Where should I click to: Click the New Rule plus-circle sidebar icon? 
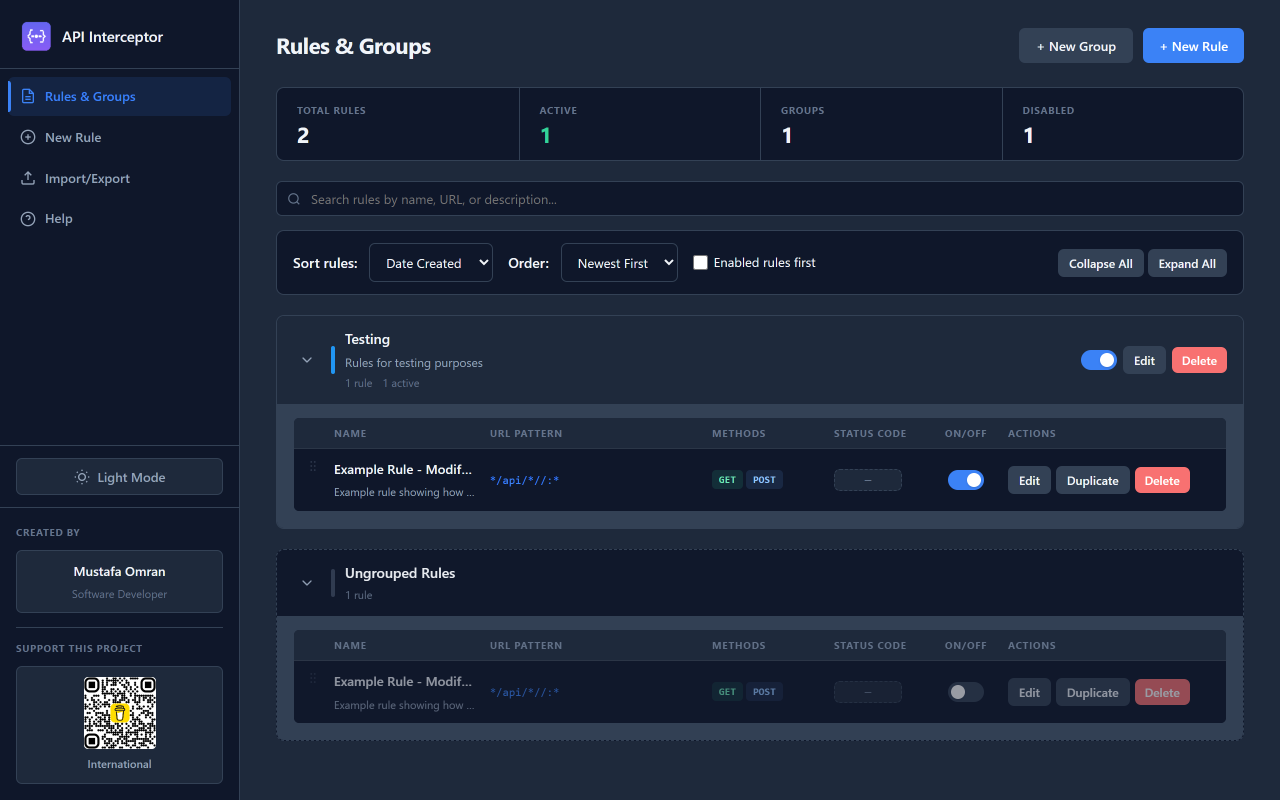pyautogui.click(x=28, y=137)
